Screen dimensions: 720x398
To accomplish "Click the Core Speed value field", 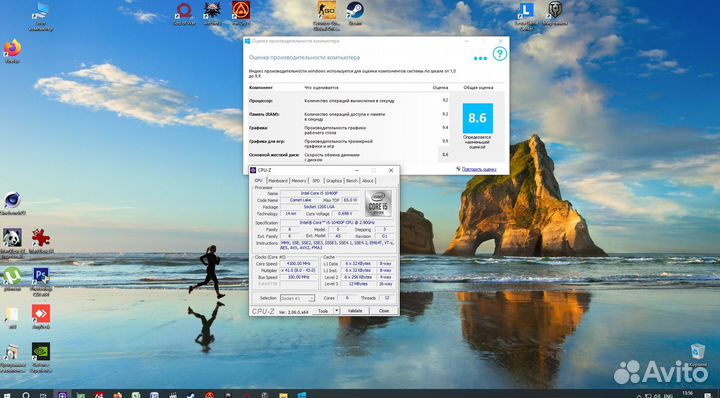I will (x=298, y=263).
